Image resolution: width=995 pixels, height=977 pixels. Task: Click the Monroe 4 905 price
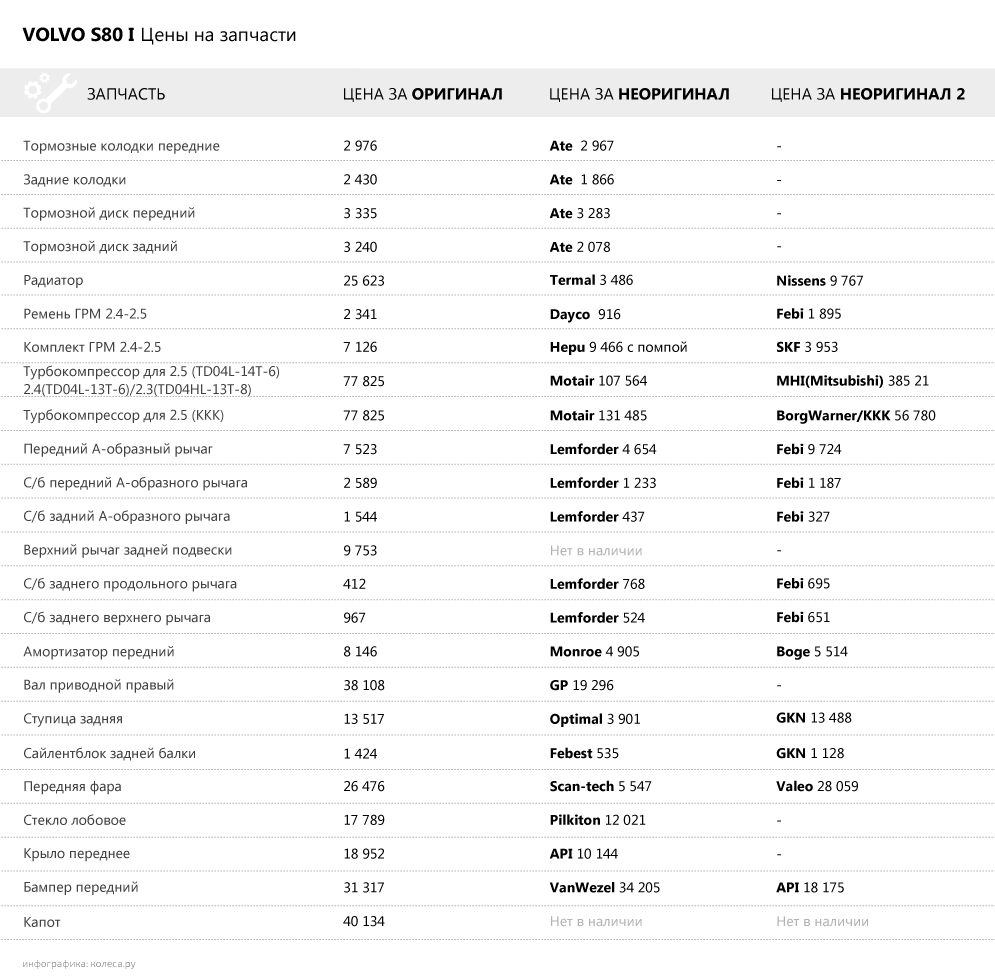594,652
